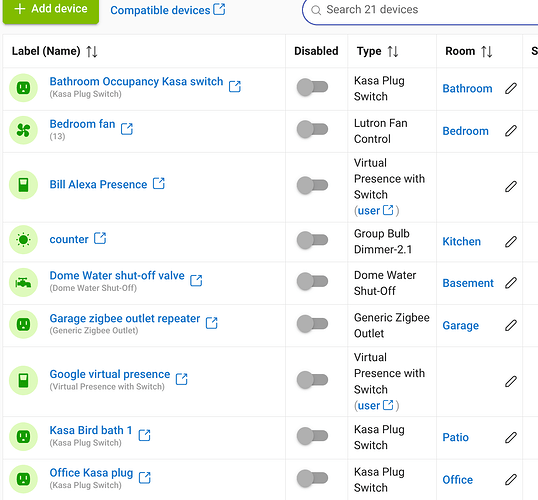This screenshot has height=500, width=538.
Task: Edit the Patio room with pencil icon
Action: click(x=511, y=437)
